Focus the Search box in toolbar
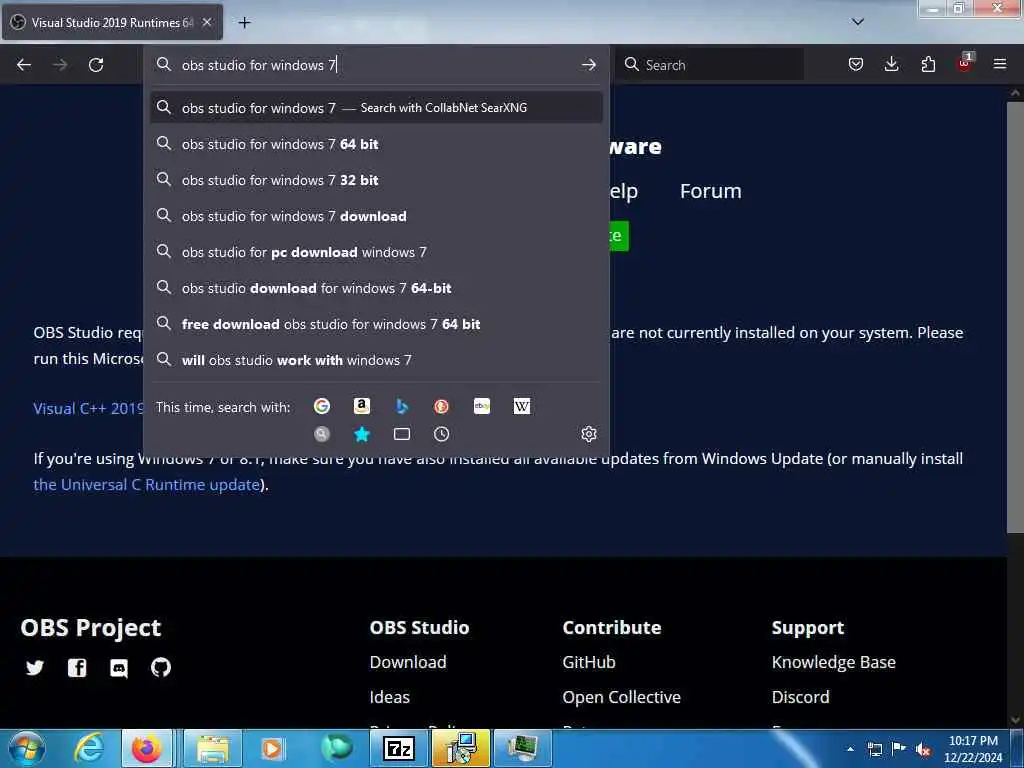The width and height of the screenshot is (1024, 768). coord(709,65)
